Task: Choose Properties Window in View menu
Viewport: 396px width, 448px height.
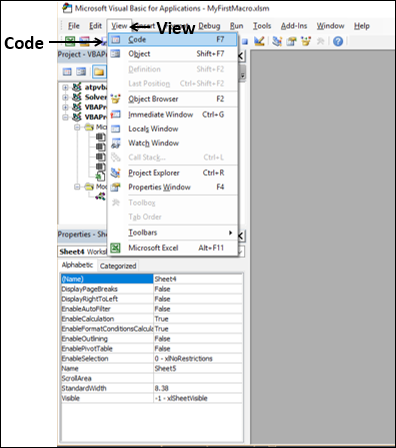Action: coord(172,187)
